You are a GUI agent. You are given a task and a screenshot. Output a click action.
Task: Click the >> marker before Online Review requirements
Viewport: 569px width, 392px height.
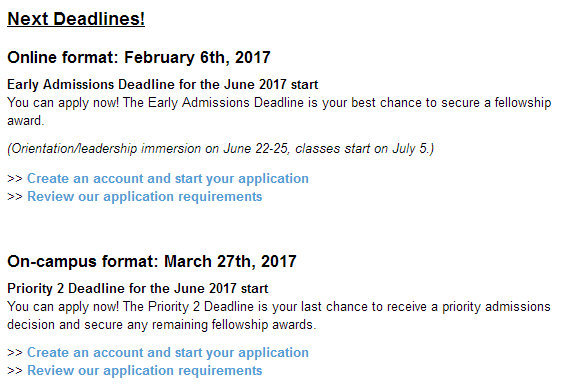(15, 197)
